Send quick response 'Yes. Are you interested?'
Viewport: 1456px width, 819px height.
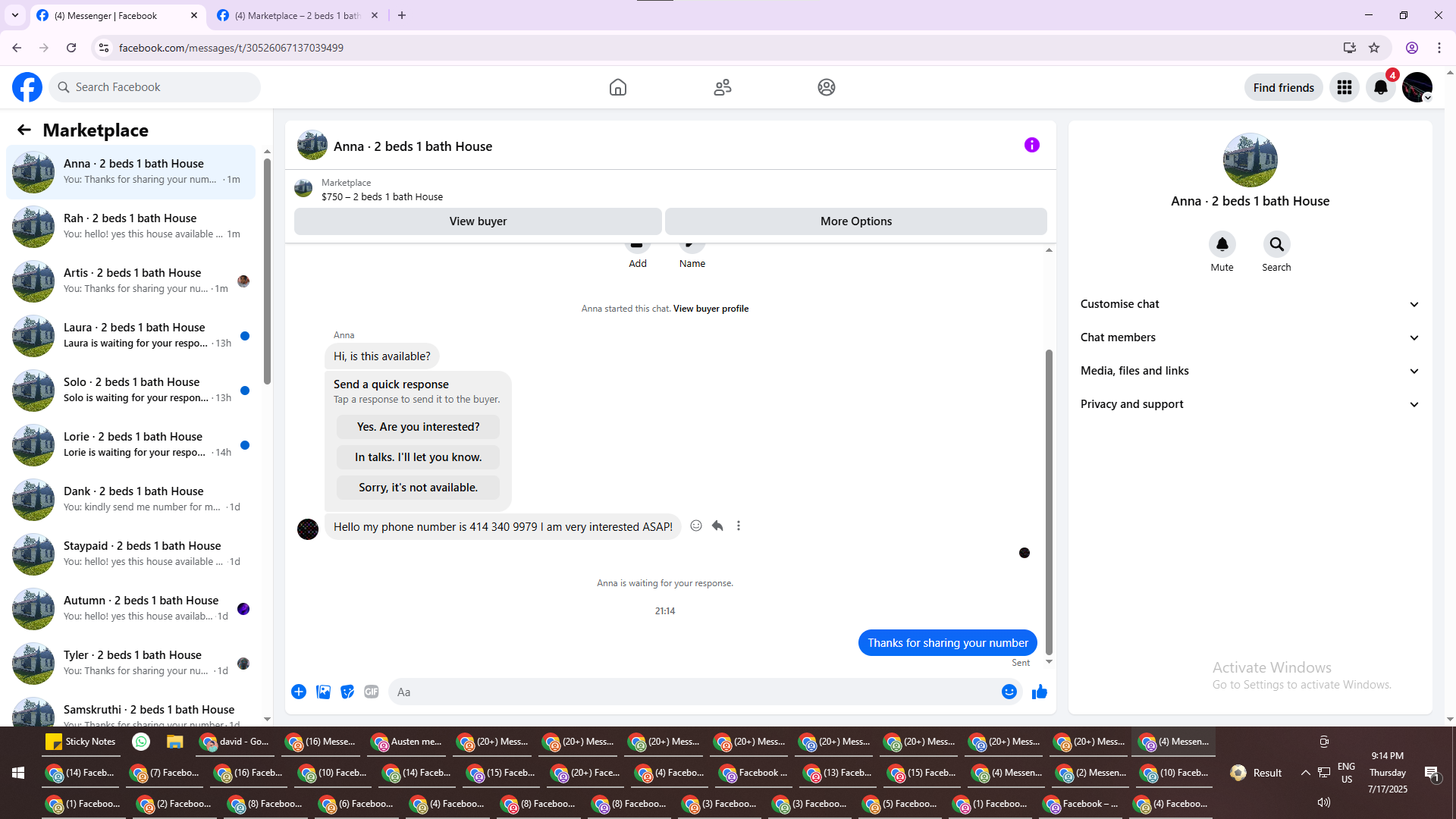418,427
